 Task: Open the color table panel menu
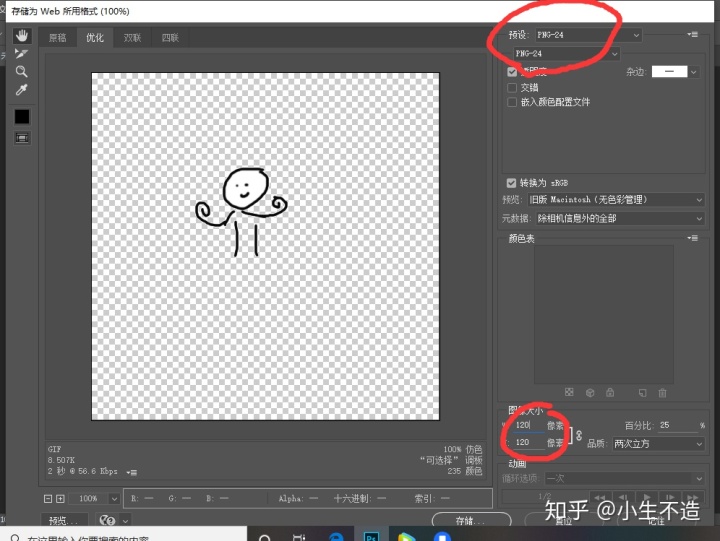pos(692,238)
